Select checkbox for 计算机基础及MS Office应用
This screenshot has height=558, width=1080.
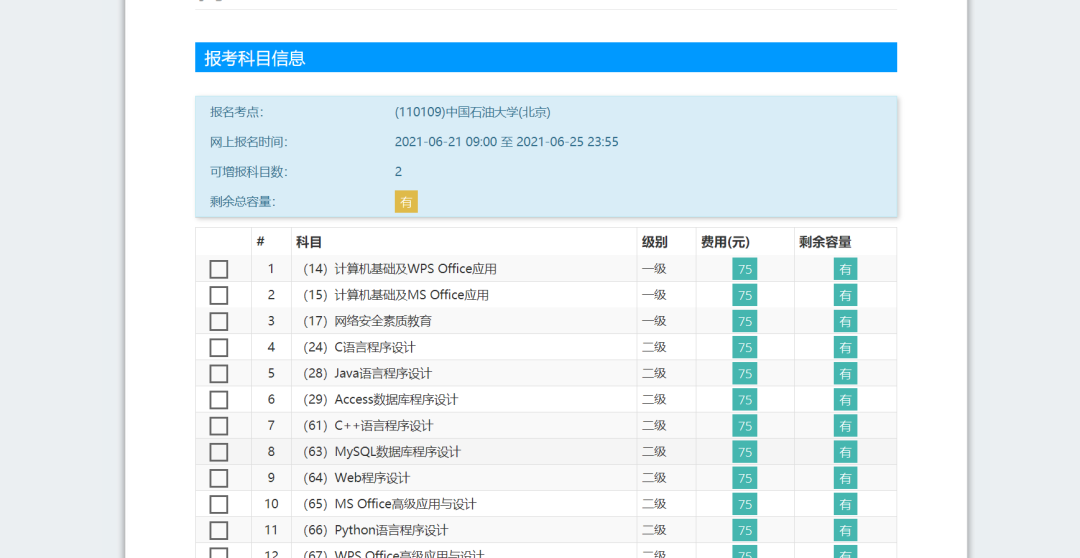[x=218, y=296]
